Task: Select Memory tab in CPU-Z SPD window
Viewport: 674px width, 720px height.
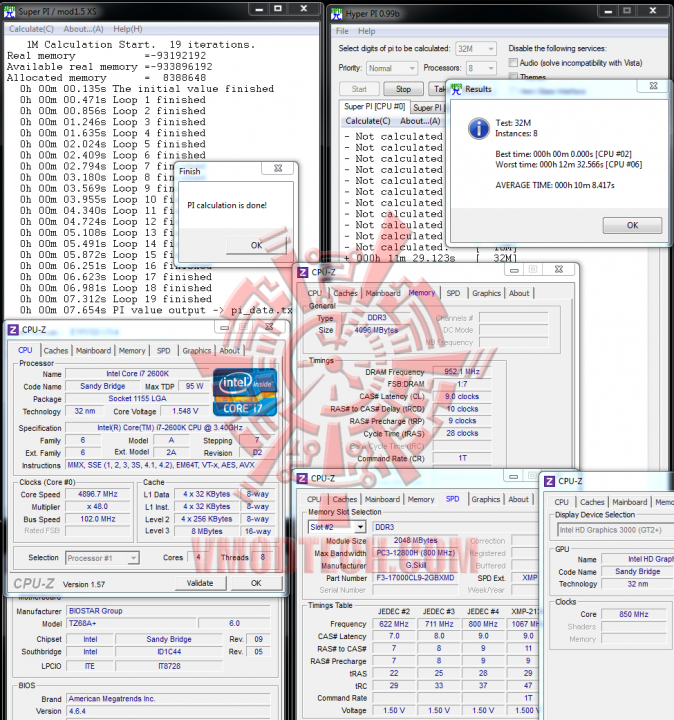Action: [421, 499]
